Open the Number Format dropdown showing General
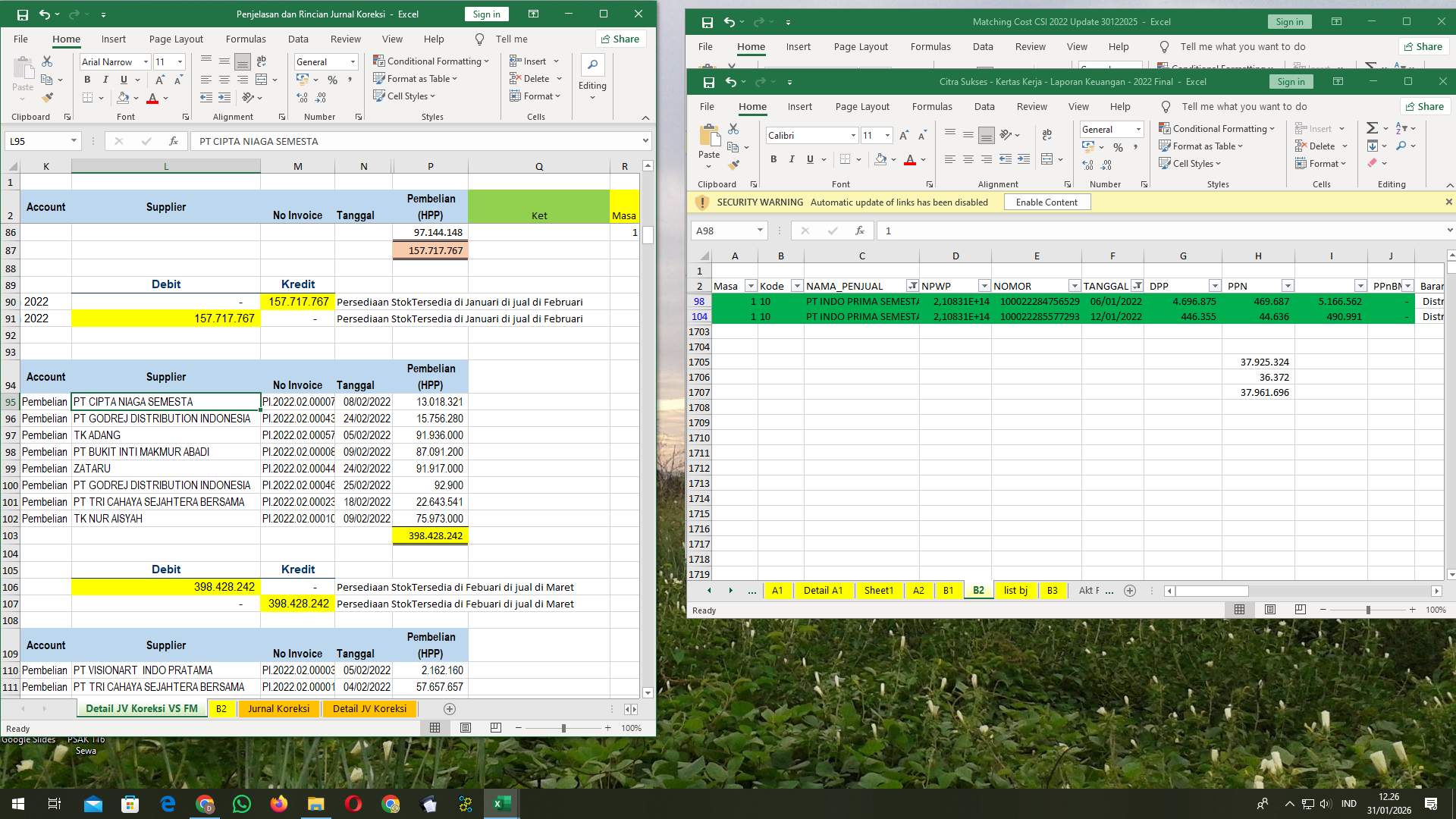Screen dimensions: 1456x819 coord(1138,130)
